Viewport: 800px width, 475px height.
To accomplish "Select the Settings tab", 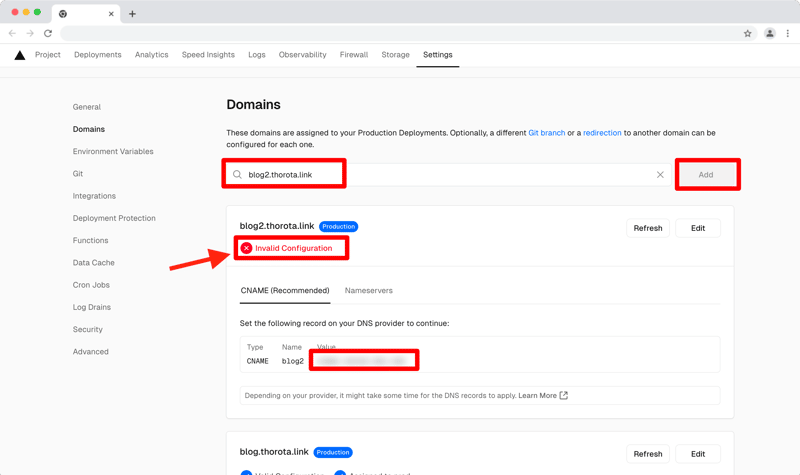I will [438, 55].
